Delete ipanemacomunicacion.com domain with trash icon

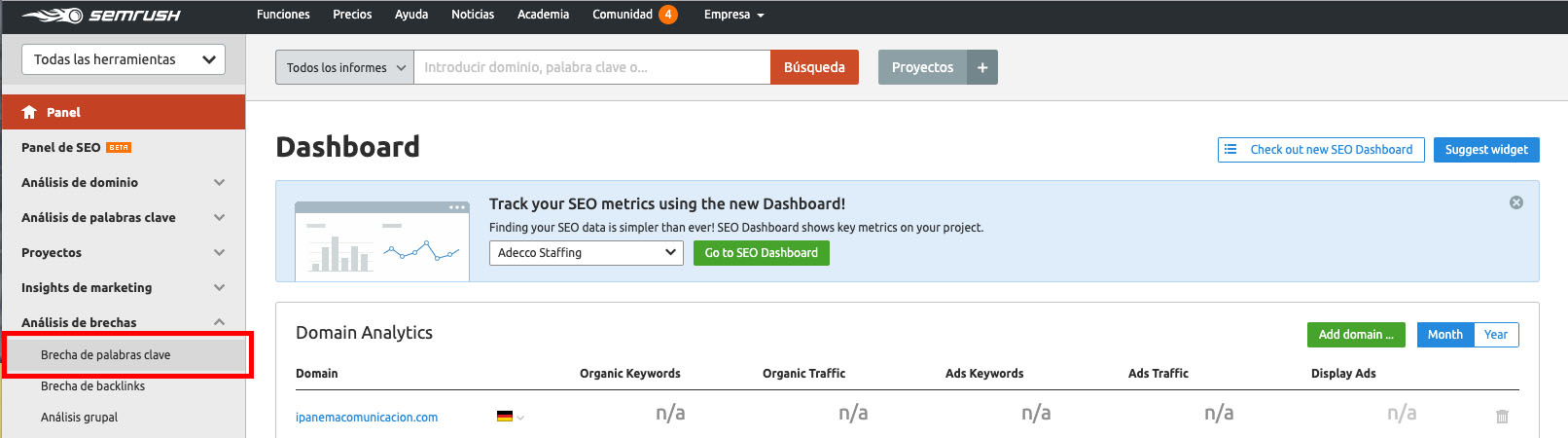pos(1502,417)
